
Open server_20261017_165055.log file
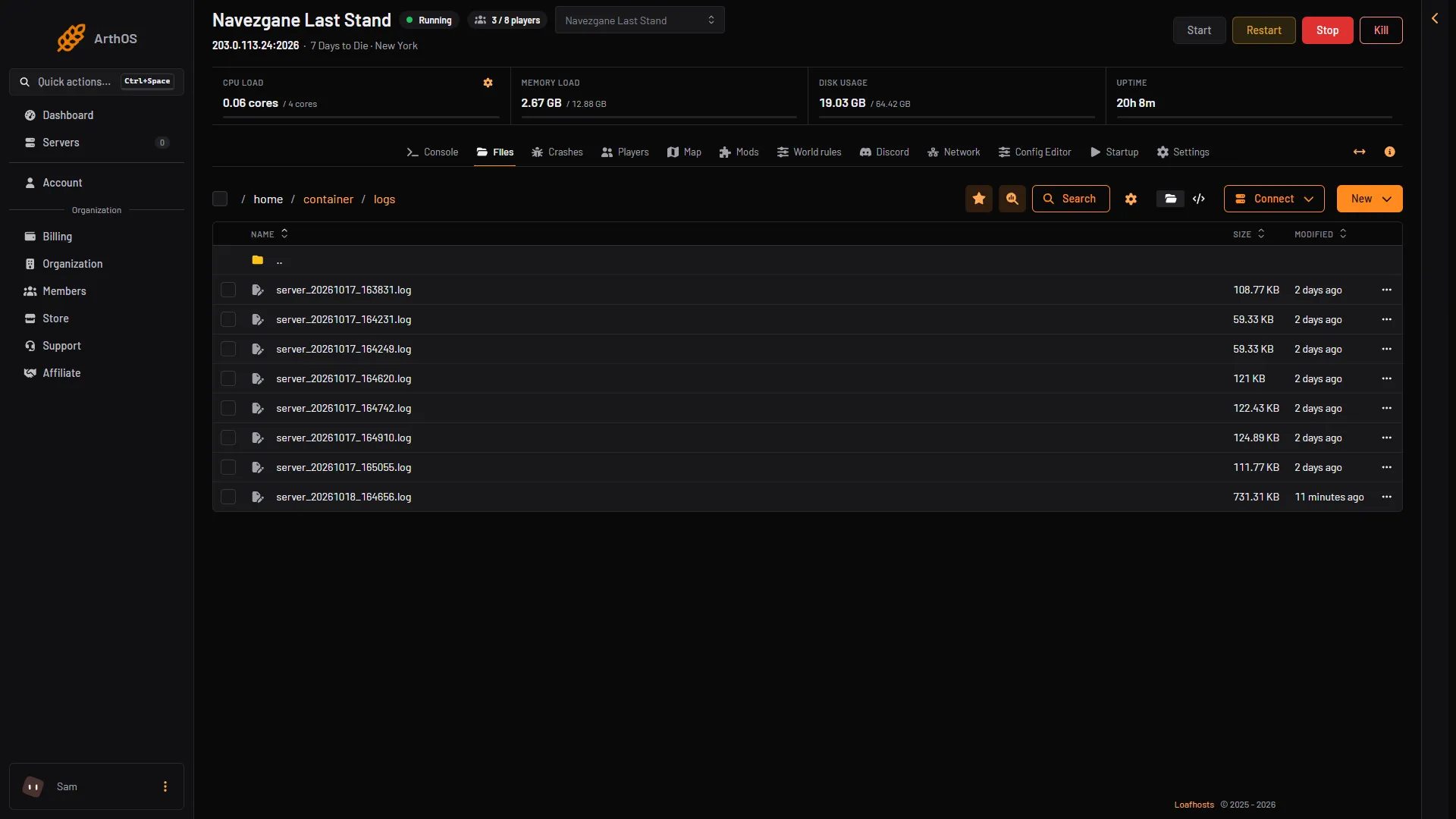344,467
